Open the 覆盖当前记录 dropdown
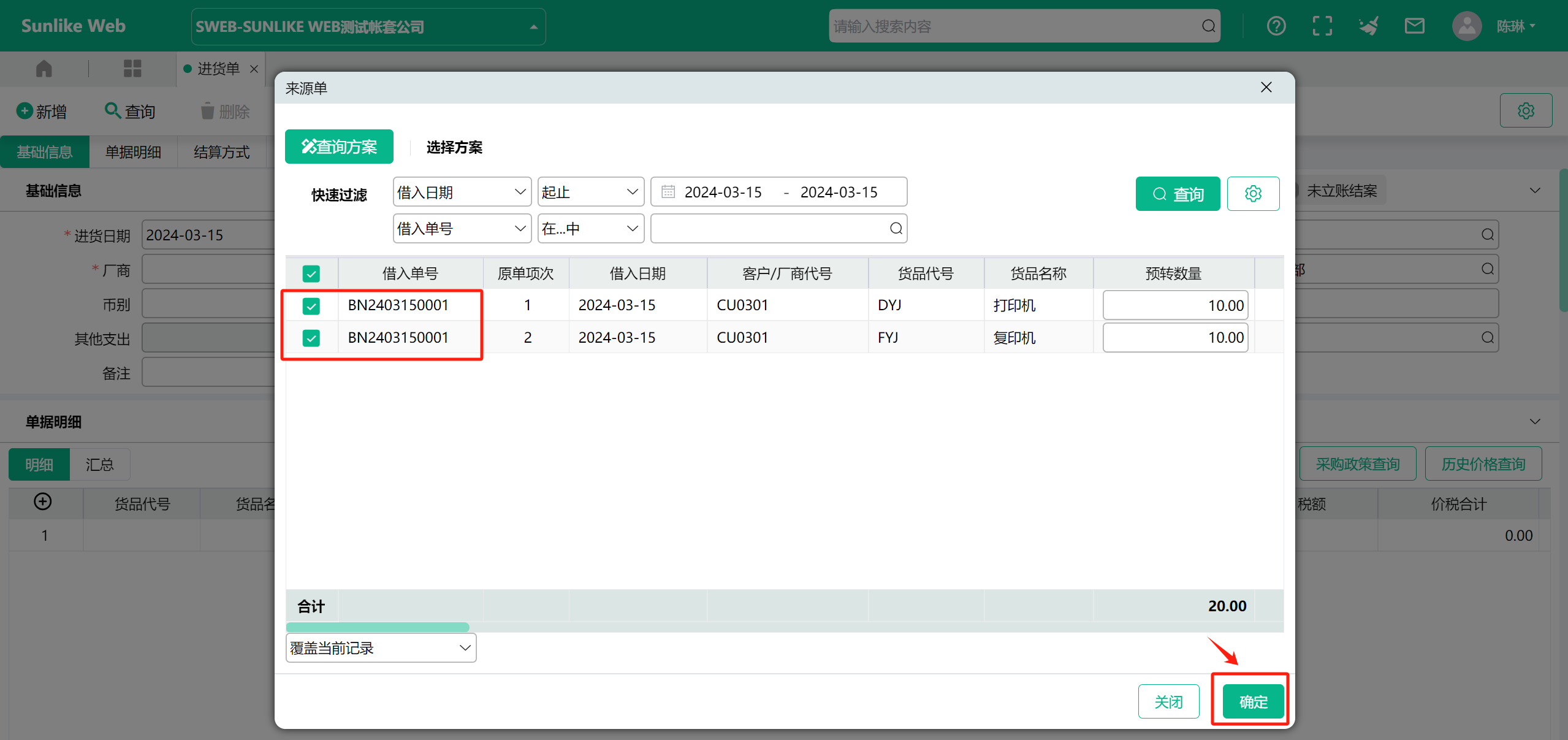Viewport: 1568px width, 740px height. point(381,648)
